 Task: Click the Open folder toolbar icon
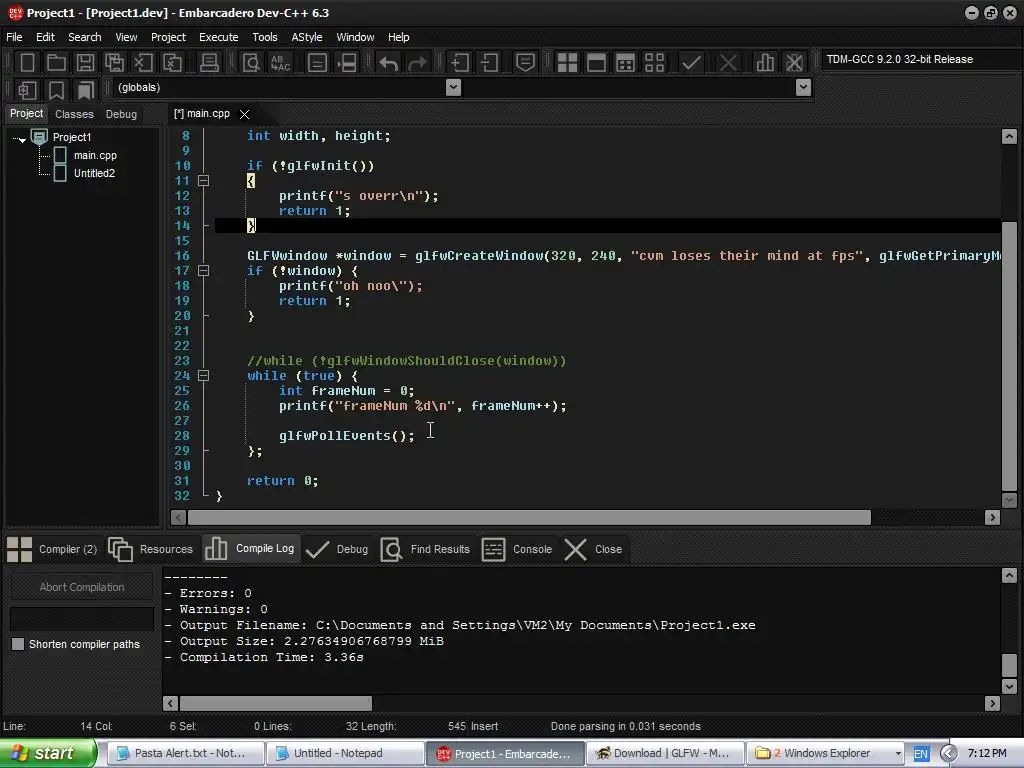click(x=56, y=63)
